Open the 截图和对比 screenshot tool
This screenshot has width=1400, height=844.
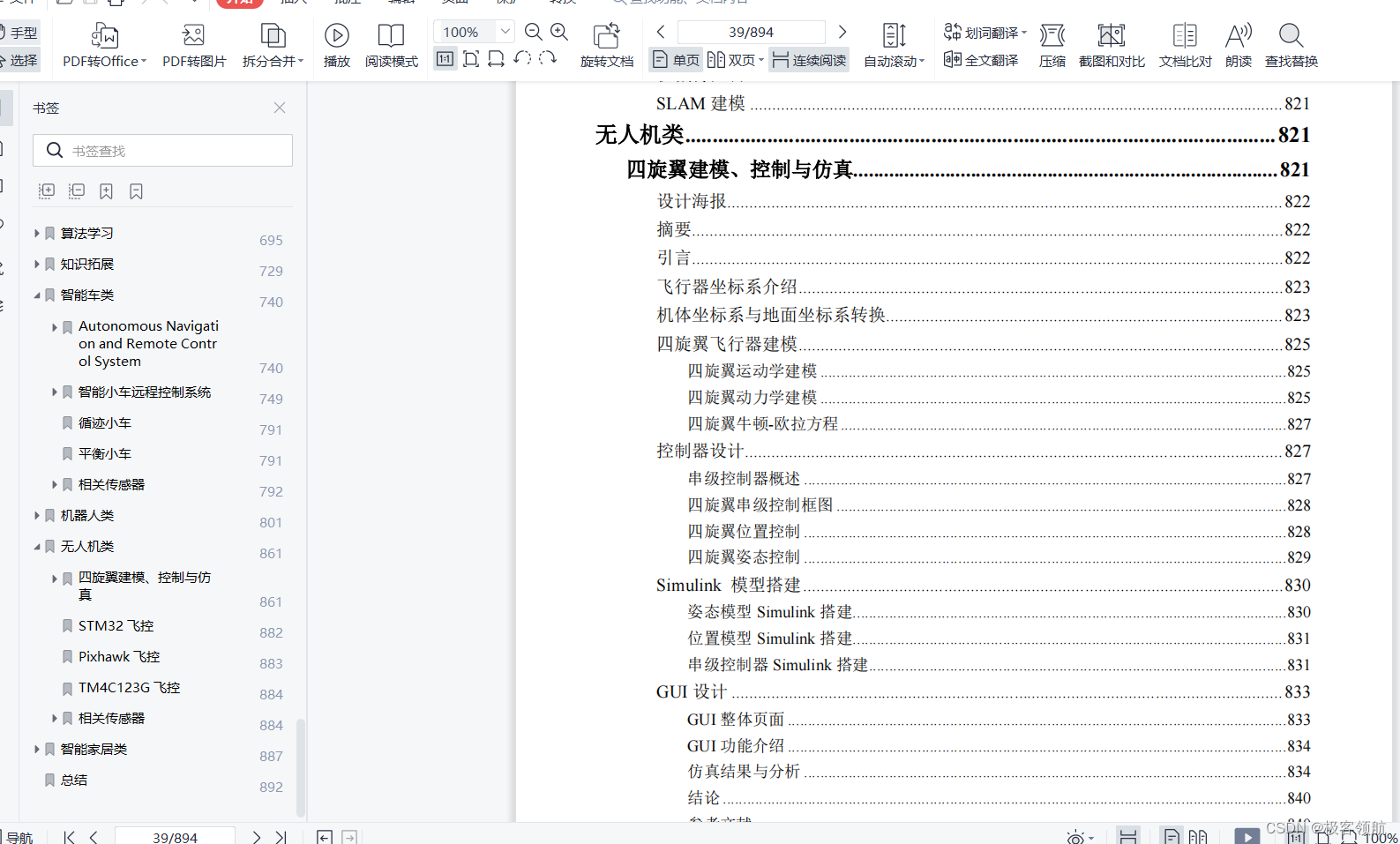coord(1112,46)
